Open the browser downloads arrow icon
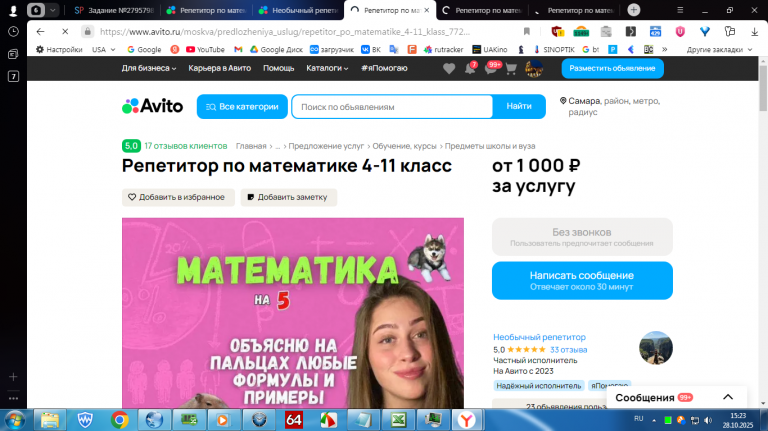The width and height of the screenshot is (768, 431). point(754,31)
